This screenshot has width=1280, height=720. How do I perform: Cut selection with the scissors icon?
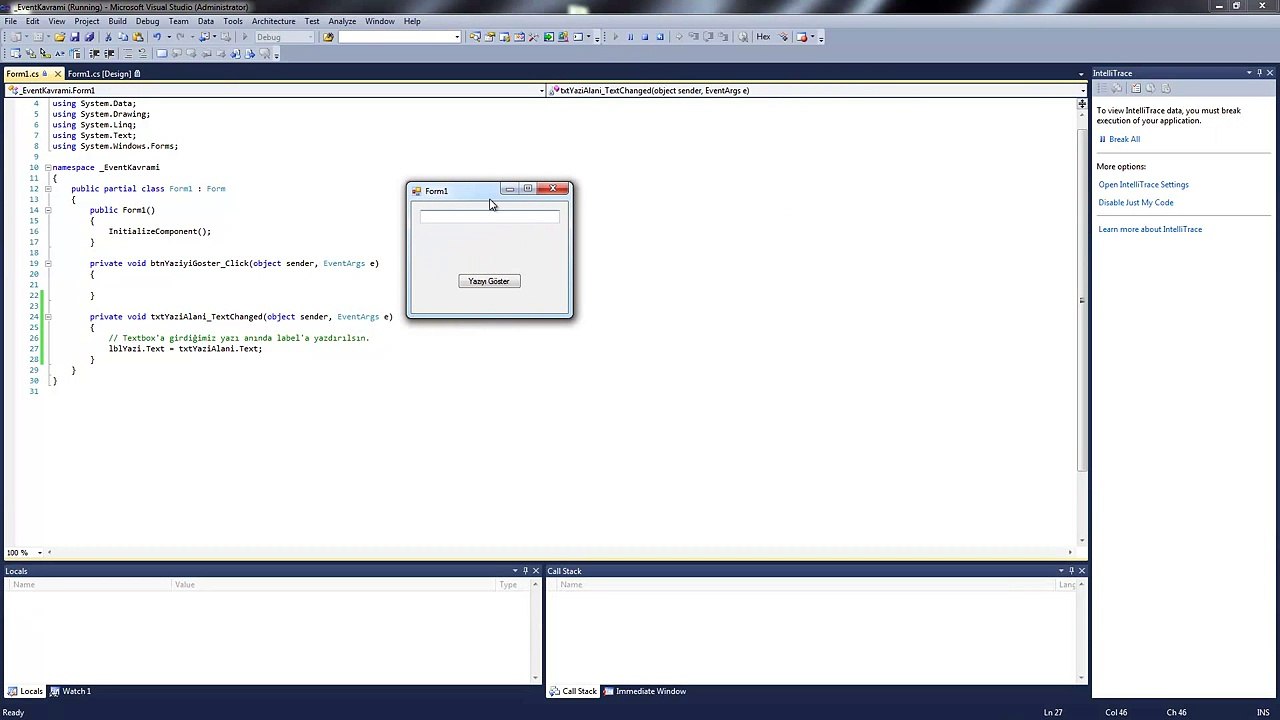(x=108, y=37)
